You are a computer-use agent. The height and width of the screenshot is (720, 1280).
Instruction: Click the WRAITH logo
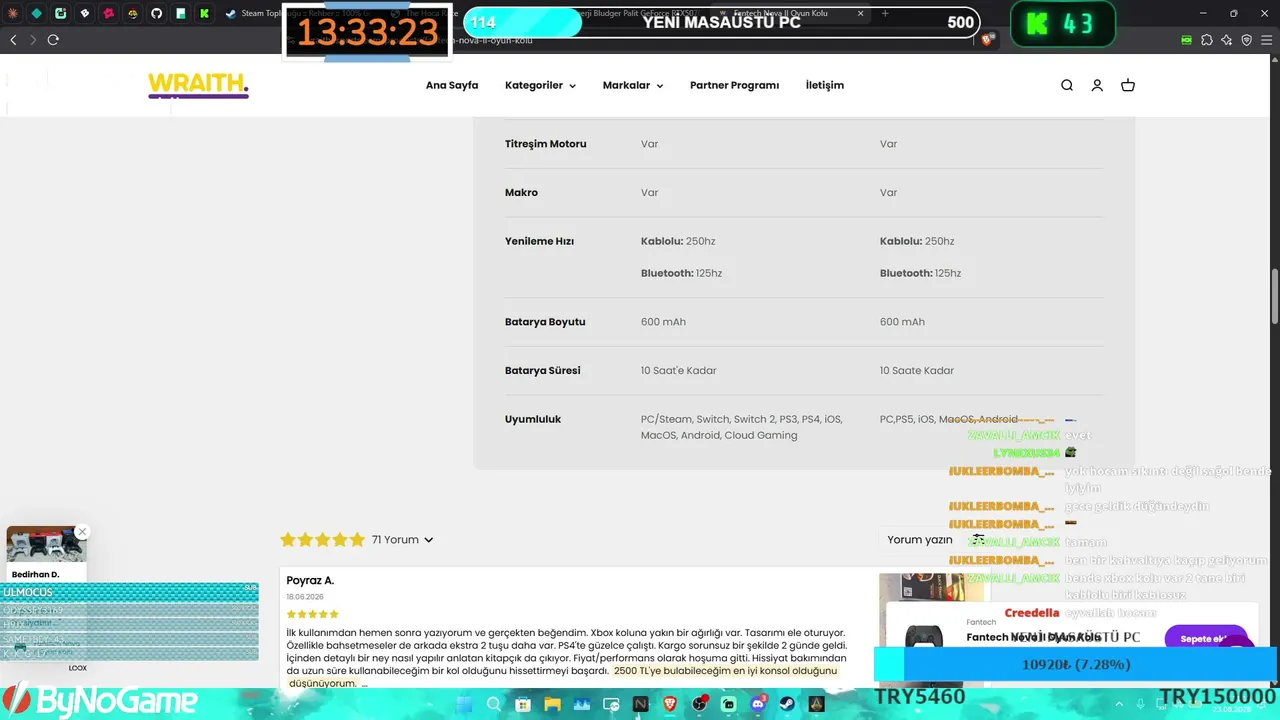coord(198,86)
